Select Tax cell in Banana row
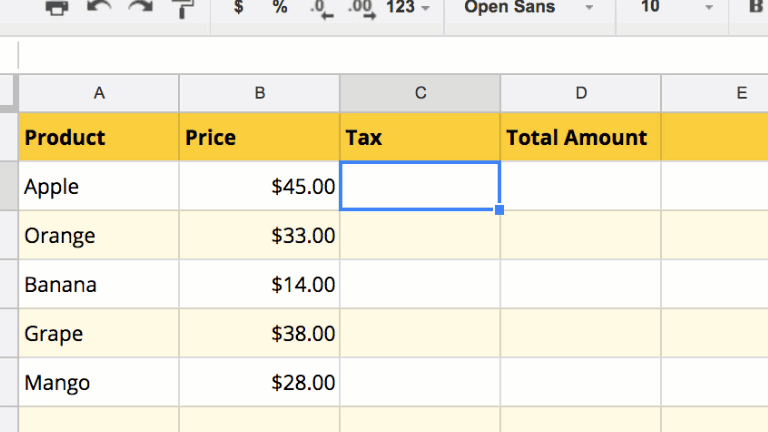 [420, 284]
